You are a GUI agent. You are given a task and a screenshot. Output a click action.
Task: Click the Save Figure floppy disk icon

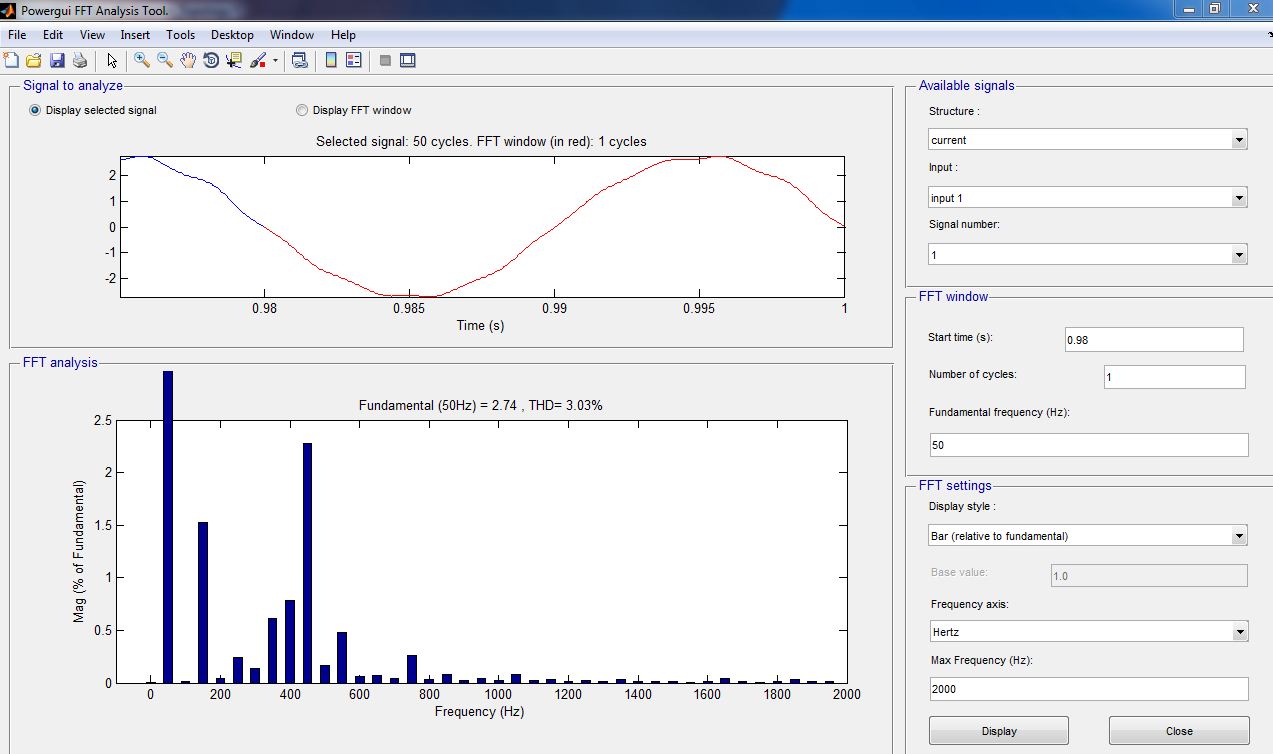coord(56,61)
